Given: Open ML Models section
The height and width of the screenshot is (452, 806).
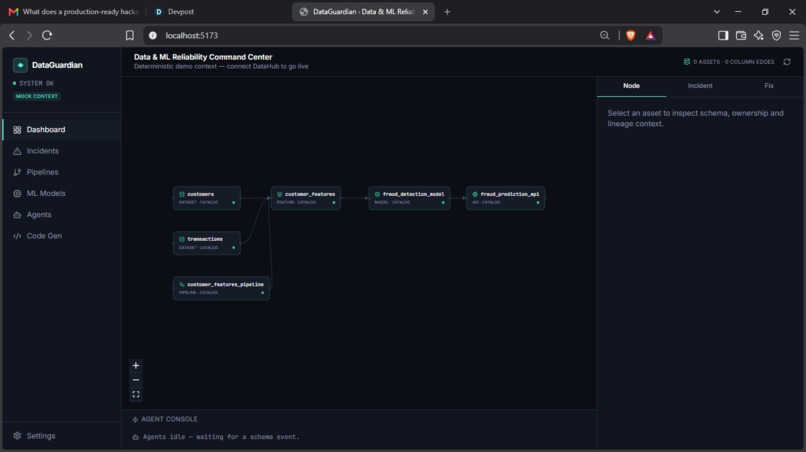Looking at the screenshot, I should pyautogui.click(x=62, y=193).
